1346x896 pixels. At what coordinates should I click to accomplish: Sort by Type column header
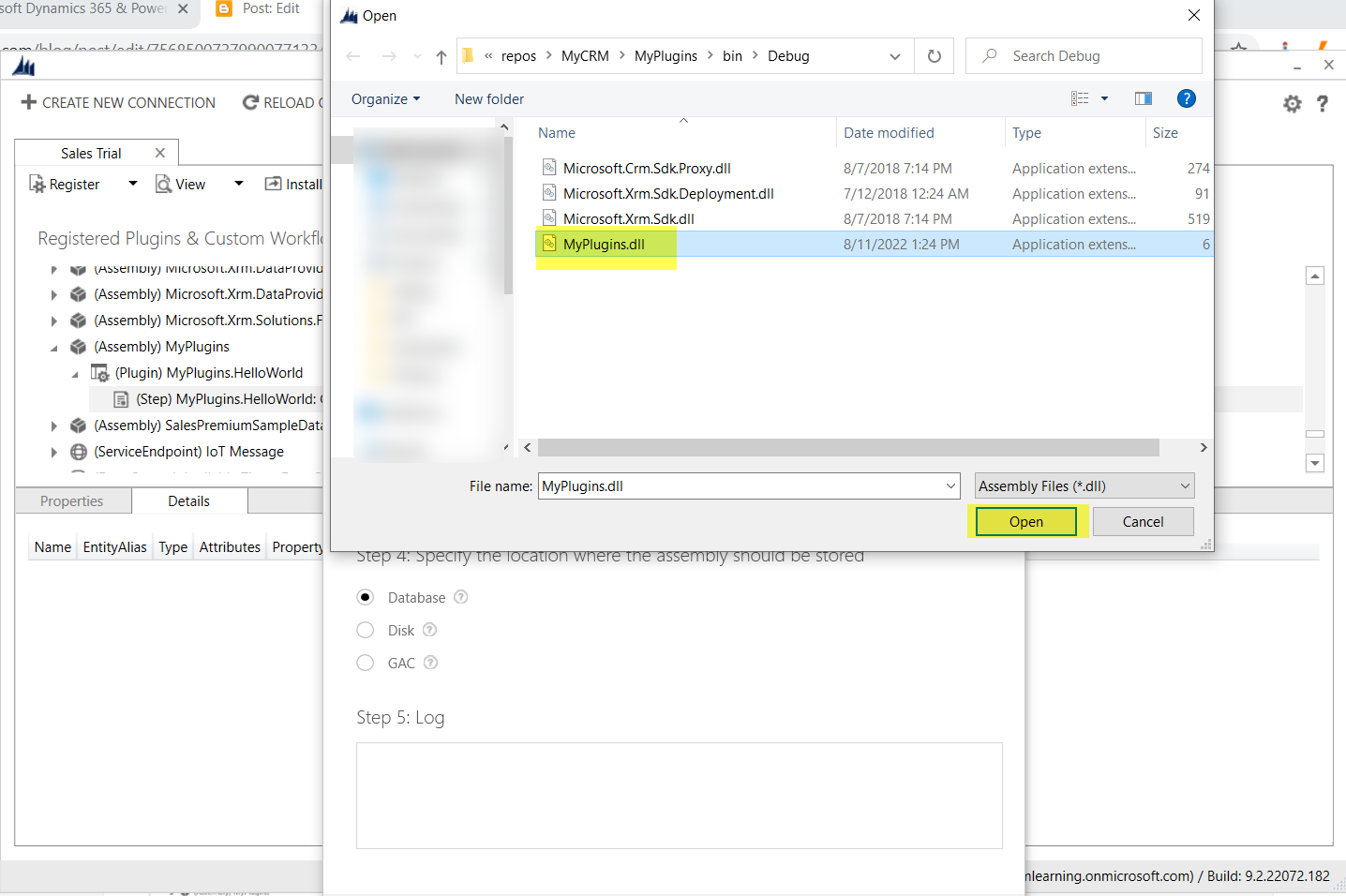point(1026,133)
